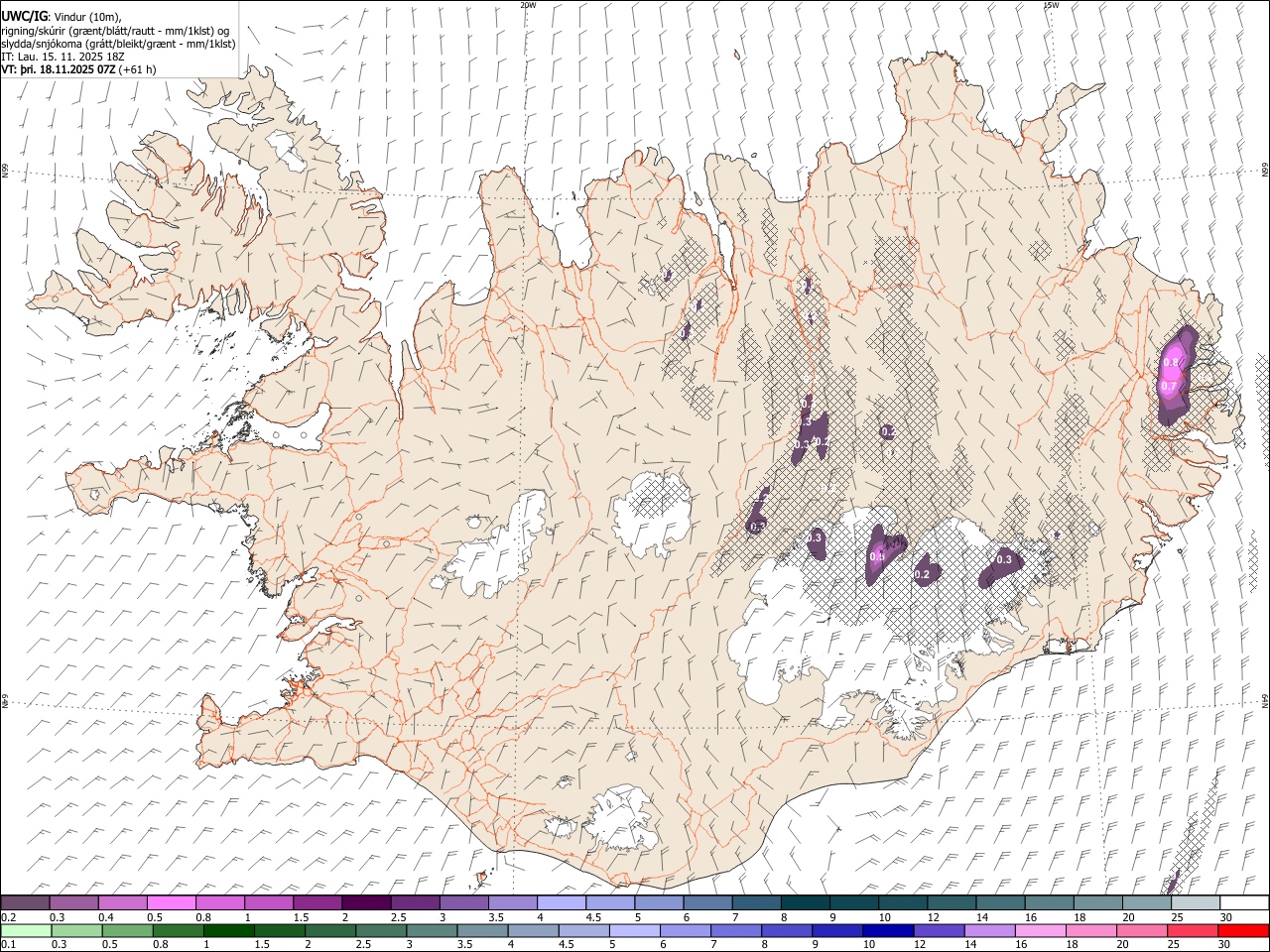The width and height of the screenshot is (1270, 952).
Task: Click the UWC/IG title text
Action: click(23, 17)
